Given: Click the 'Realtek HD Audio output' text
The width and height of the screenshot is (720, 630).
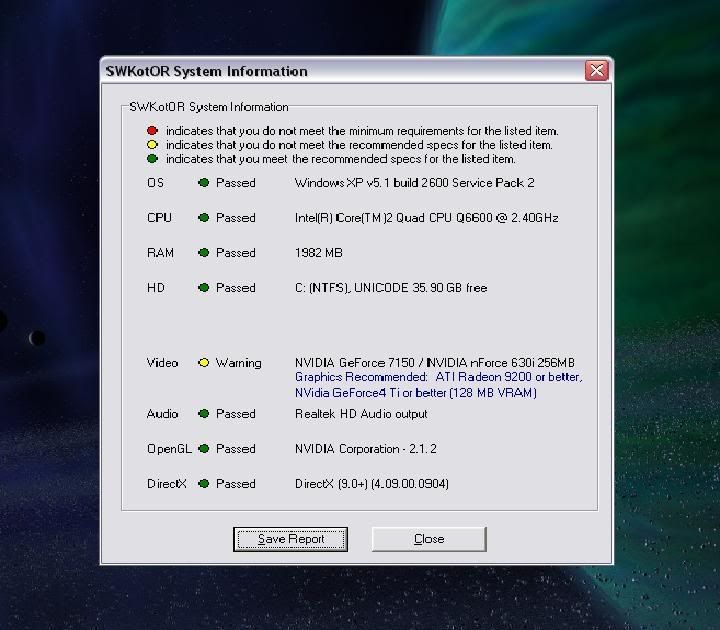Looking at the screenshot, I should 361,414.
